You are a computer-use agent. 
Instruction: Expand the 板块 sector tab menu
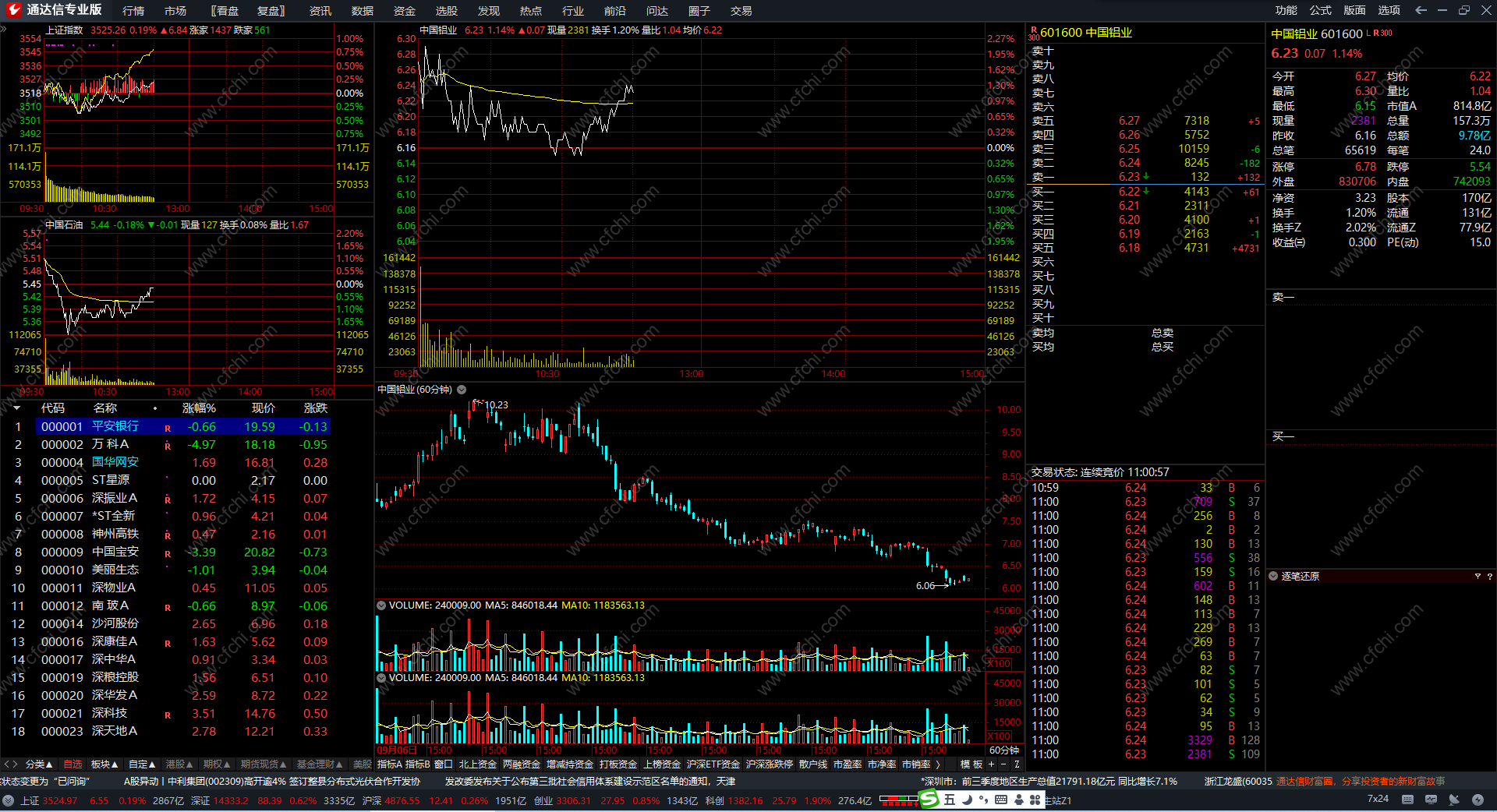(x=104, y=764)
